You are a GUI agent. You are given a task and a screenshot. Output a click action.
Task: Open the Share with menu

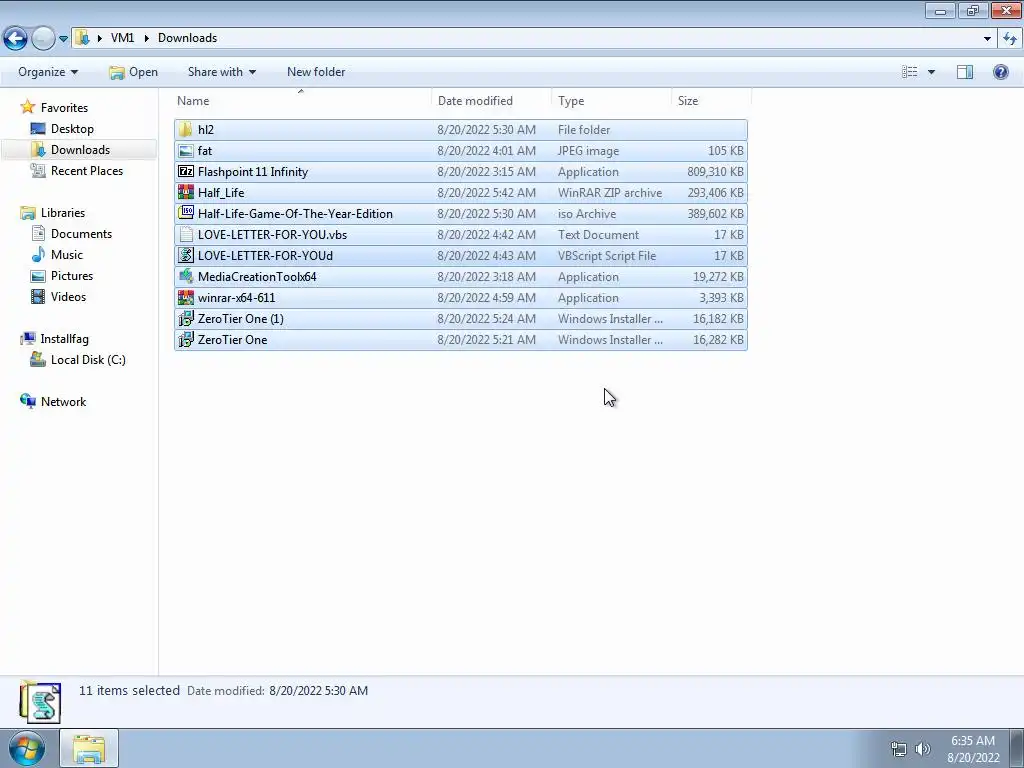point(221,72)
